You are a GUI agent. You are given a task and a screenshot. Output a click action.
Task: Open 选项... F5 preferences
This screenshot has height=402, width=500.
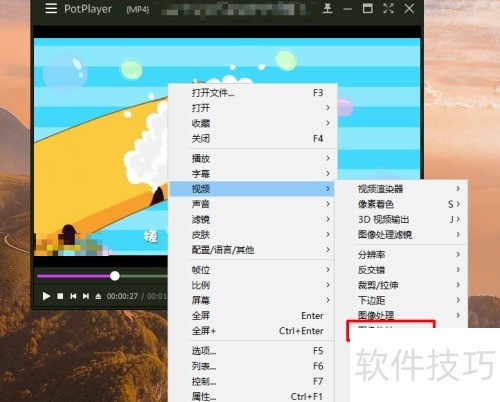[253, 351]
